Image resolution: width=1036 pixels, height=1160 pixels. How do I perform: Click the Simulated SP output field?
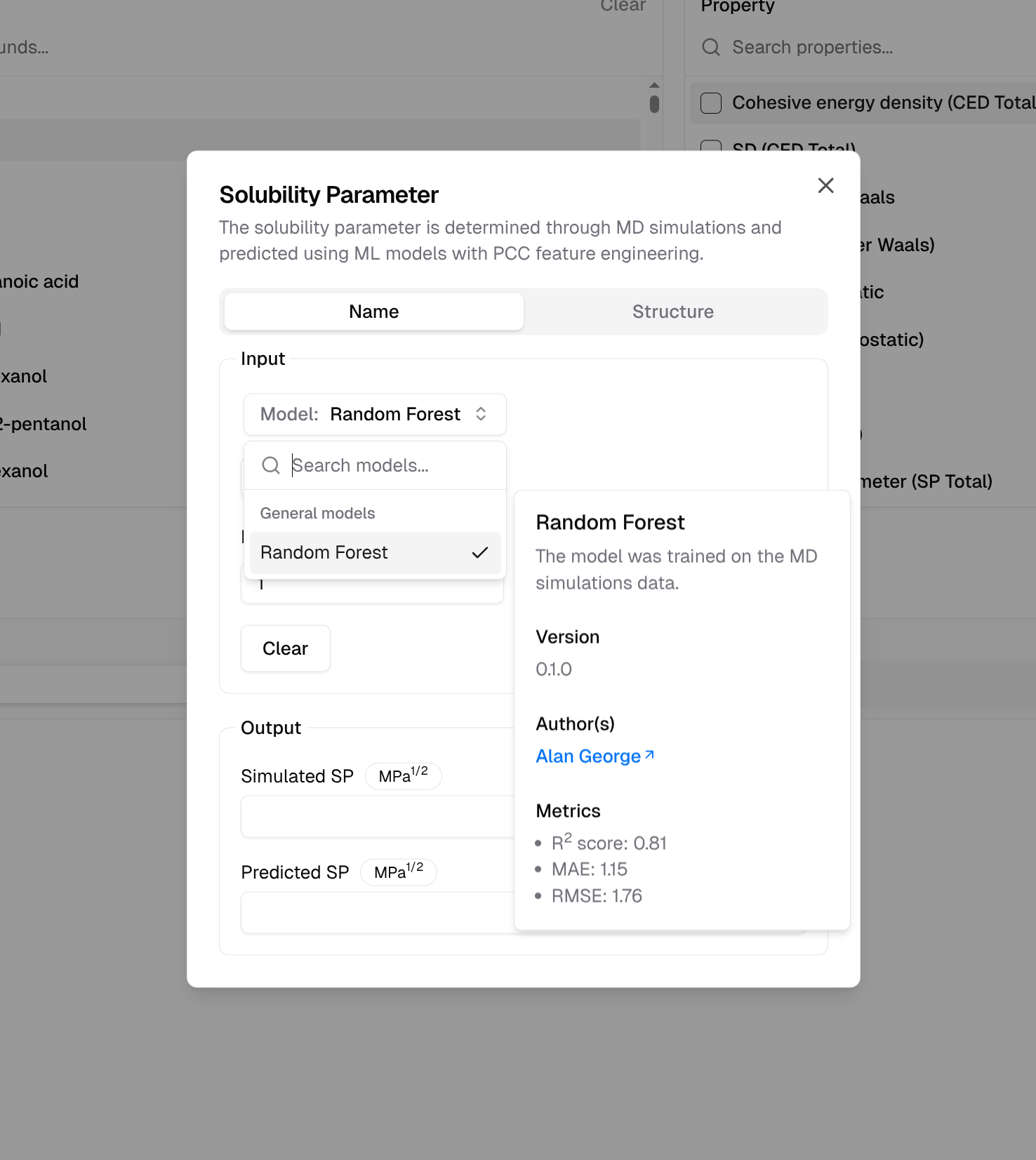(x=378, y=816)
